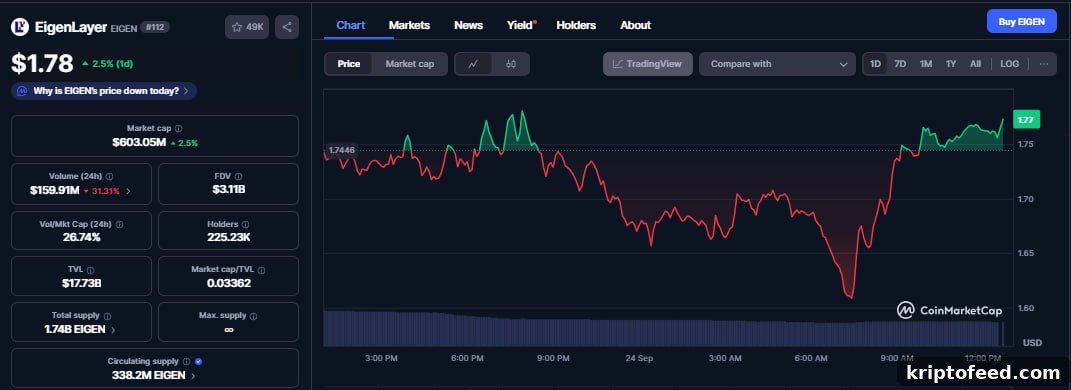The height and width of the screenshot is (390, 1071).
Task: Select the Market cap chart toggle
Action: pos(410,64)
